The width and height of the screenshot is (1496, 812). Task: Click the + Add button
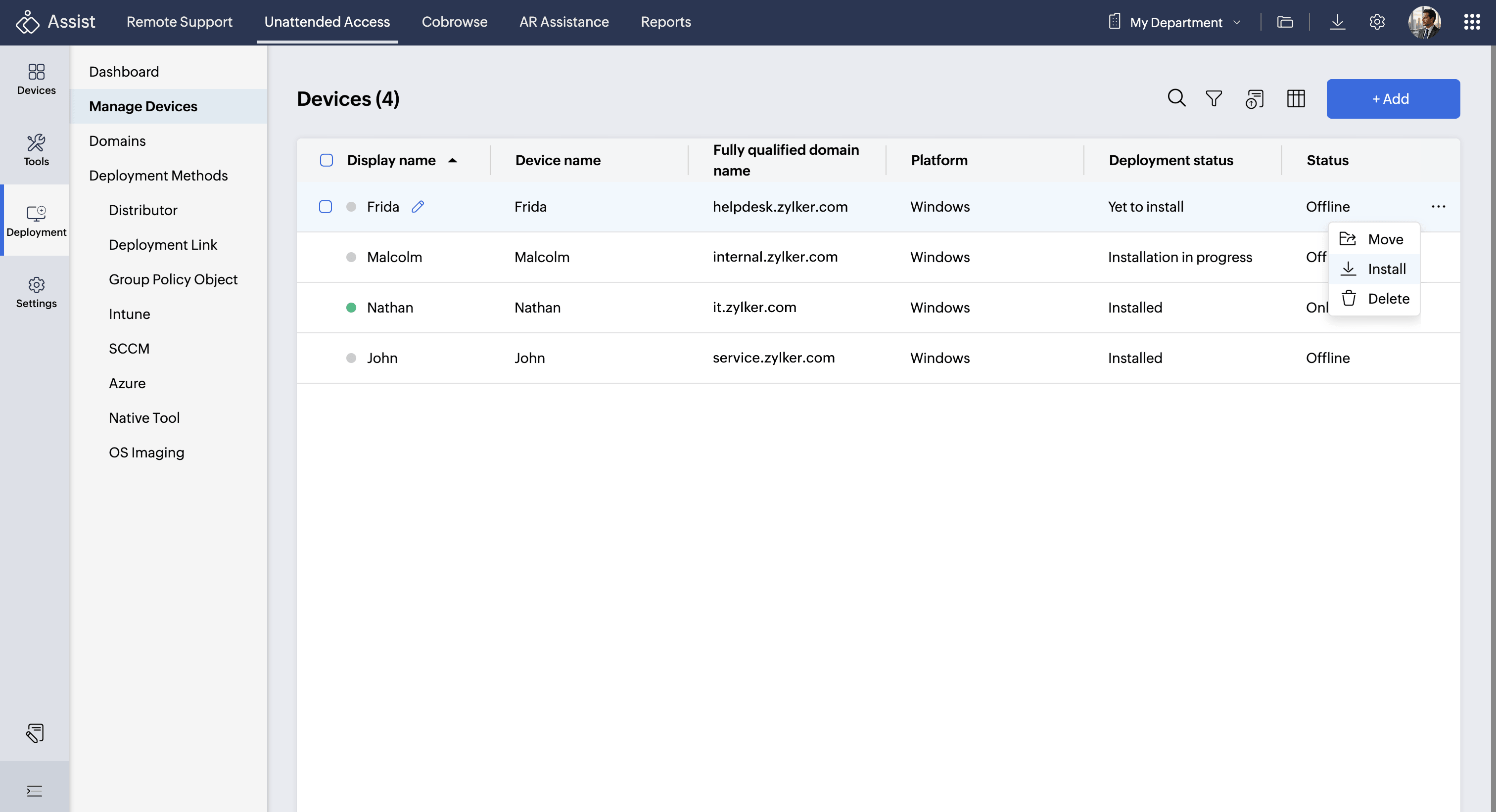[1392, 99]
